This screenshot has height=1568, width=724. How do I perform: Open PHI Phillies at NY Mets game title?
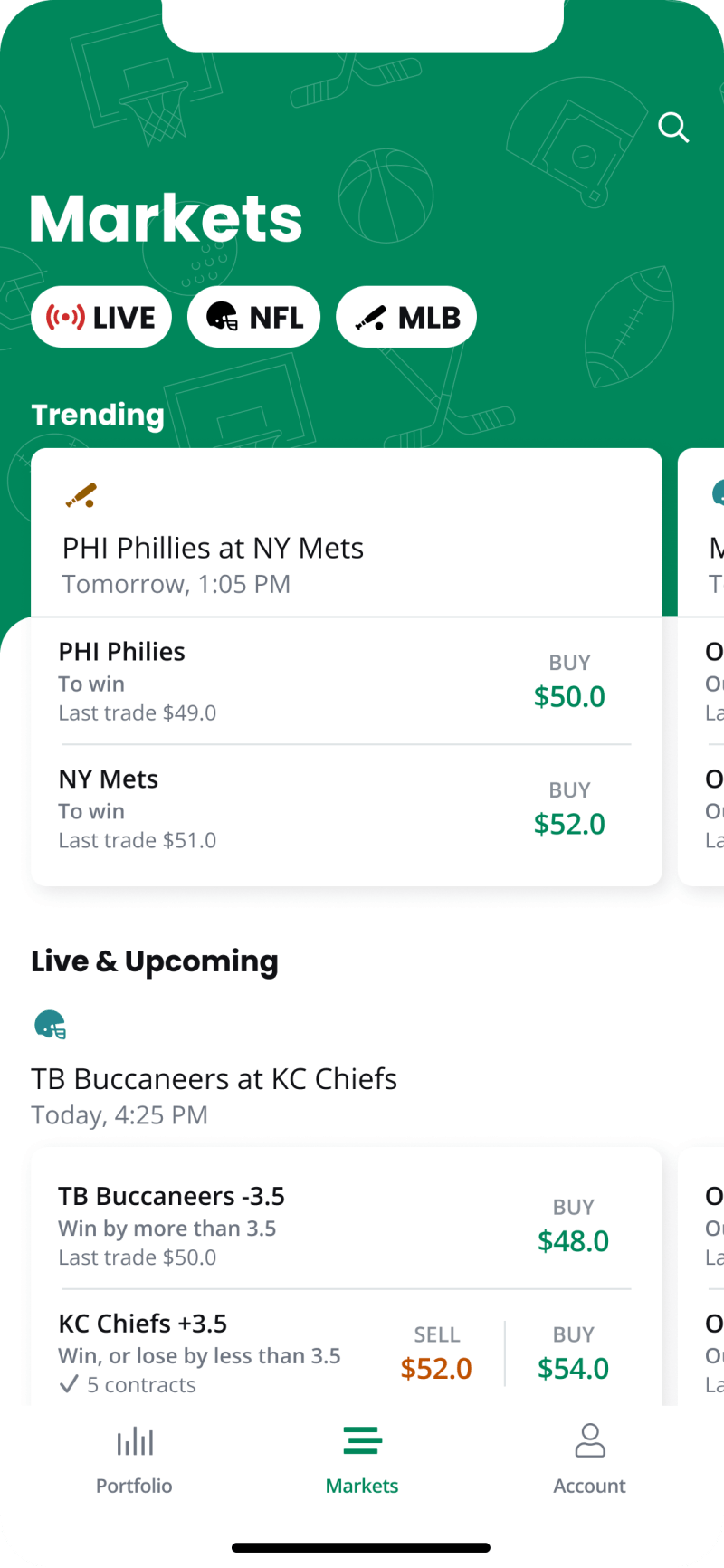coord(213,548)
